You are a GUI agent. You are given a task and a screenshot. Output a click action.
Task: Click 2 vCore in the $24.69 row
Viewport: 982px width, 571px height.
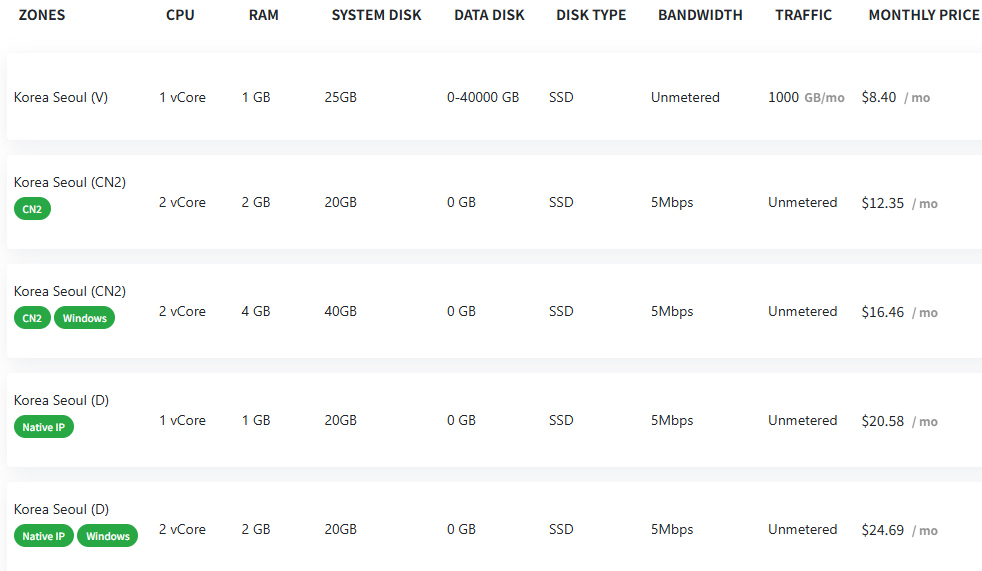[x=182, y=530]
